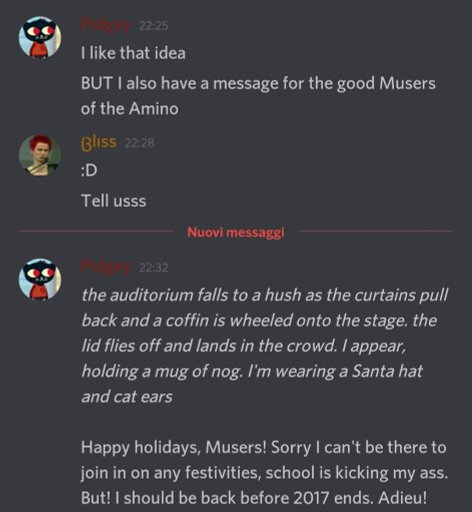Screen dimensions: 472x512
Task: Open cat avatar beside the 22:32 message
Action: [x=40, y=279]
